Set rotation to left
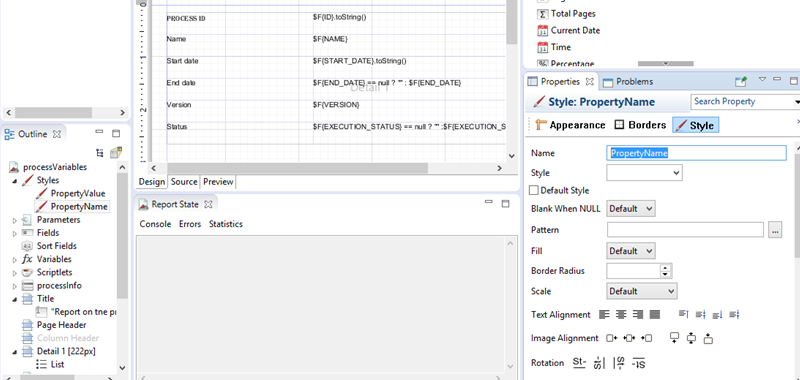The height and width of the screenshot is (380, 800). [x=598, y=363]
